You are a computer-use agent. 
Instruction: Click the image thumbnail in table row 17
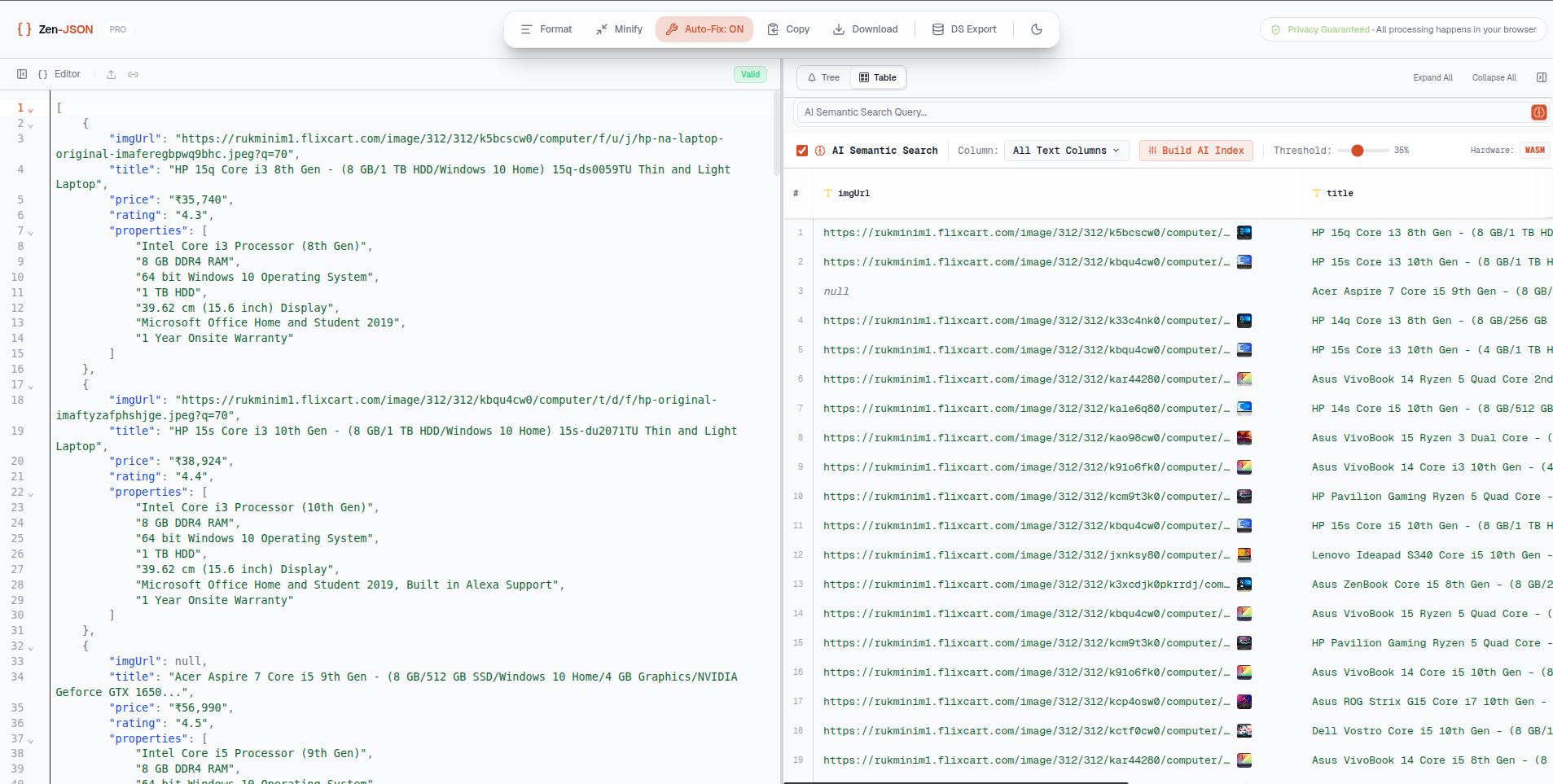click(1244, 702)
